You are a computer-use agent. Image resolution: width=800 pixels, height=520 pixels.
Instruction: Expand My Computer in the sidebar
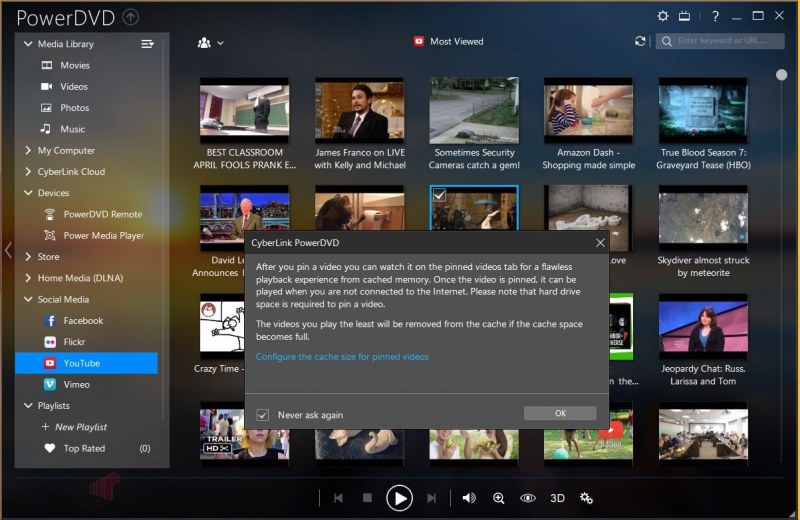[28, 151]
